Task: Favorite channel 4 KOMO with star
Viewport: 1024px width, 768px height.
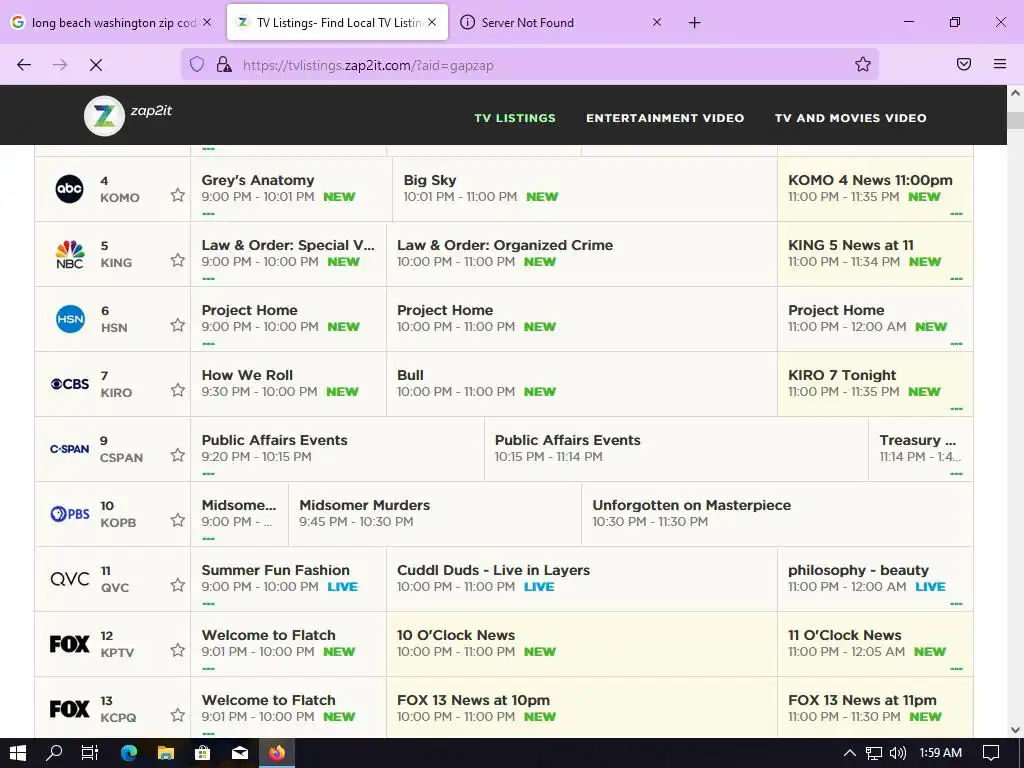Action: [x=178, y=195]
